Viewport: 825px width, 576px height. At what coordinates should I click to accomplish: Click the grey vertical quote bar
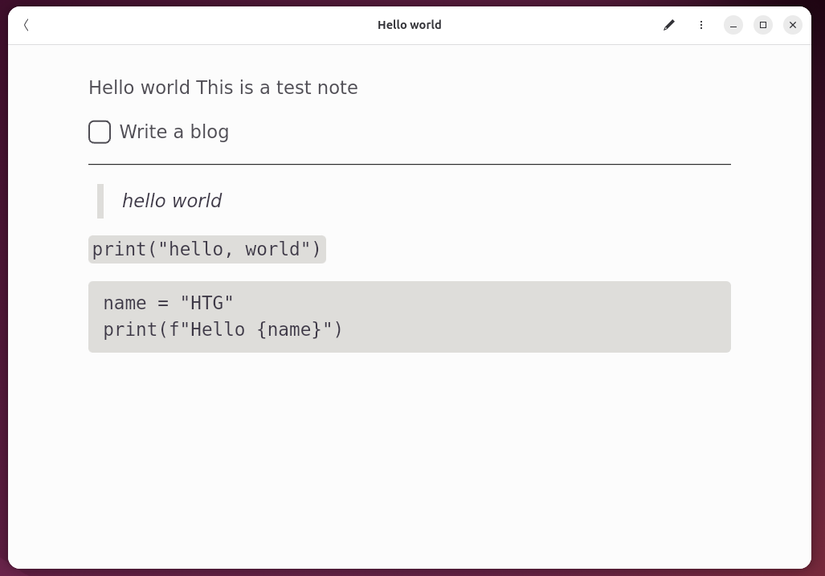coord(100,201)
